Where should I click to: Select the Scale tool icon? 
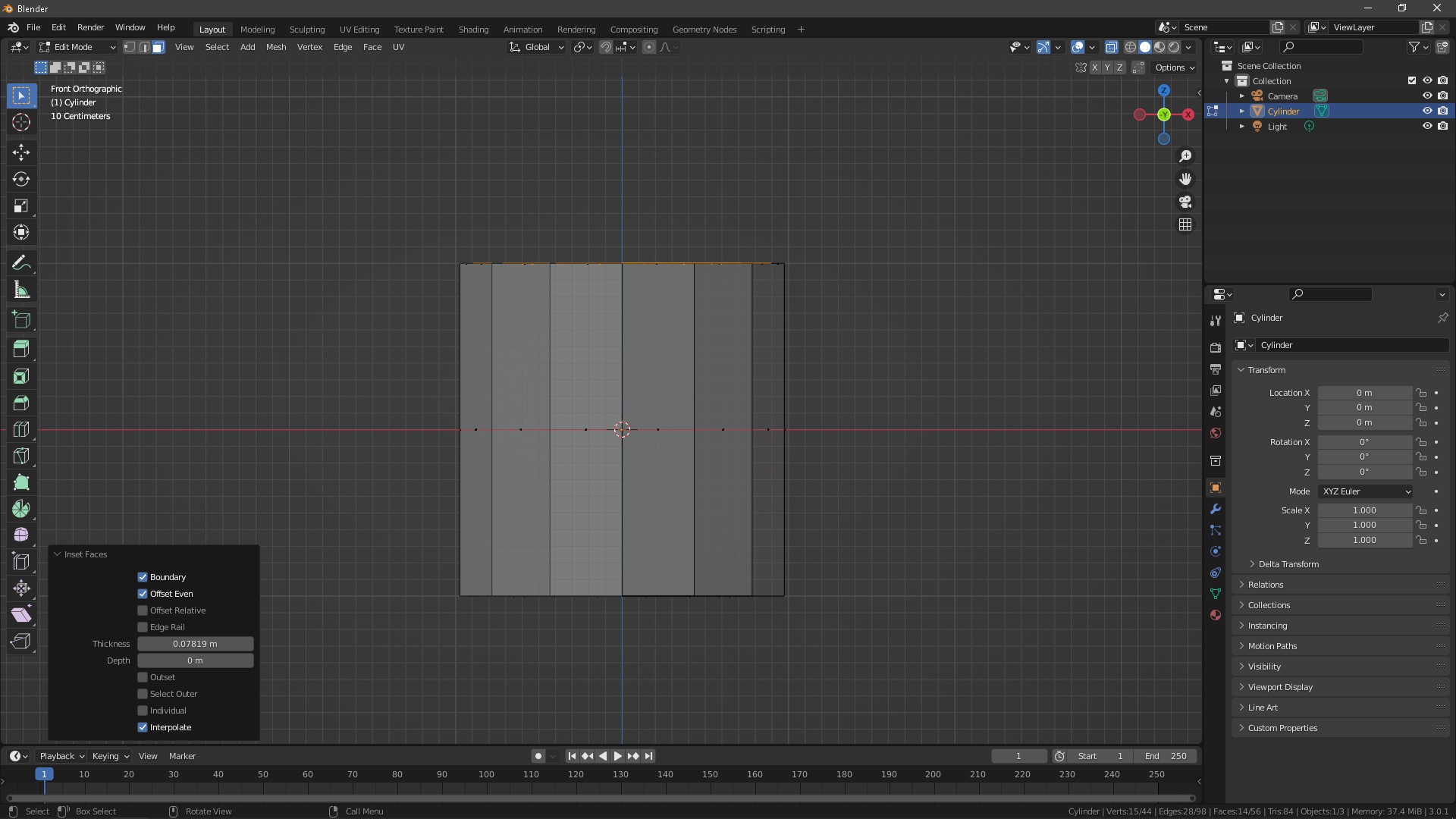point(21,206)
